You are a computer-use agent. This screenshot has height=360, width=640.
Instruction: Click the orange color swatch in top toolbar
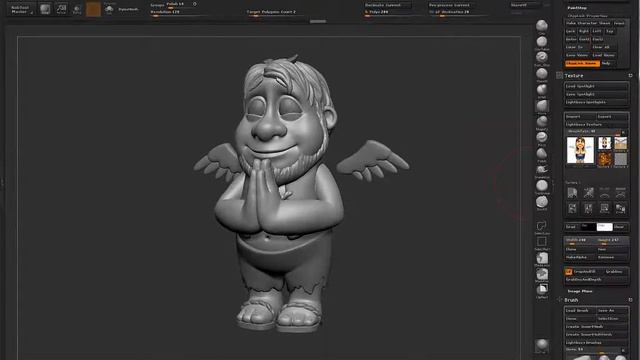click(x=93, y=9)
